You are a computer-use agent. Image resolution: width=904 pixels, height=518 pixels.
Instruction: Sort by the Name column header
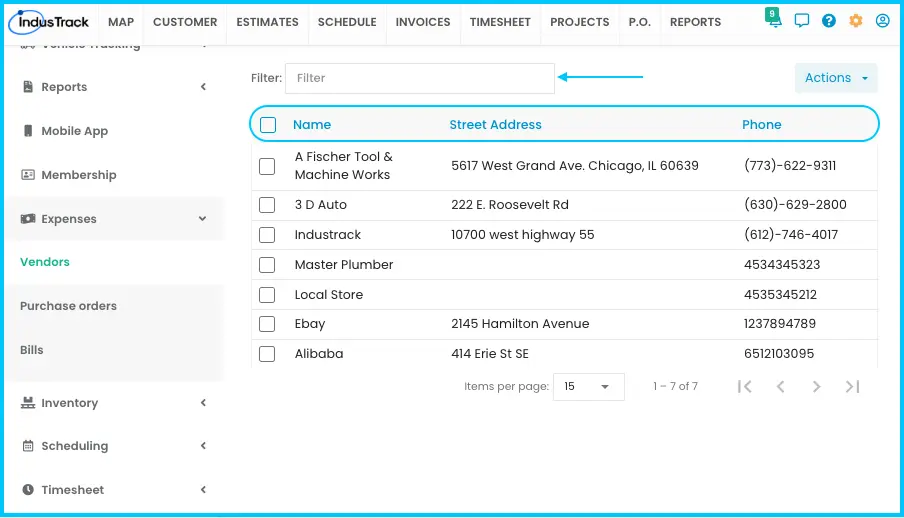tap(312, 125)
